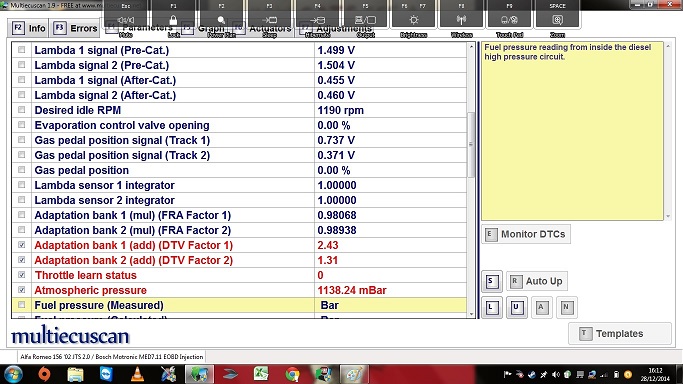Click the Mute icon in hotkey overlay
The image size is (683, 384).
[x=125, y=20]
